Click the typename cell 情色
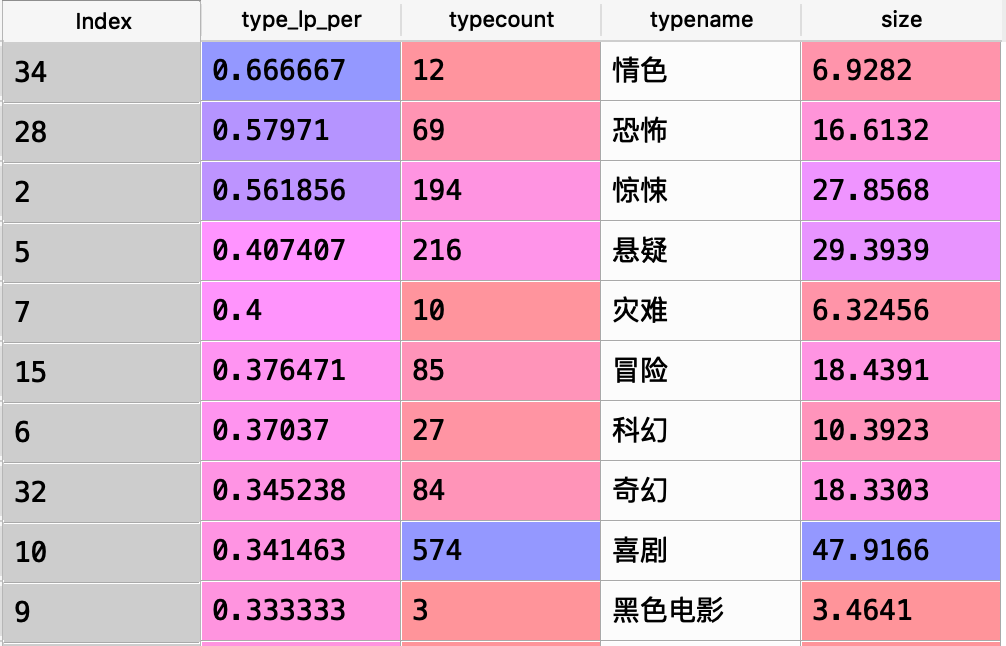The height and width of the screenshot is (646, 1006). 701,71
